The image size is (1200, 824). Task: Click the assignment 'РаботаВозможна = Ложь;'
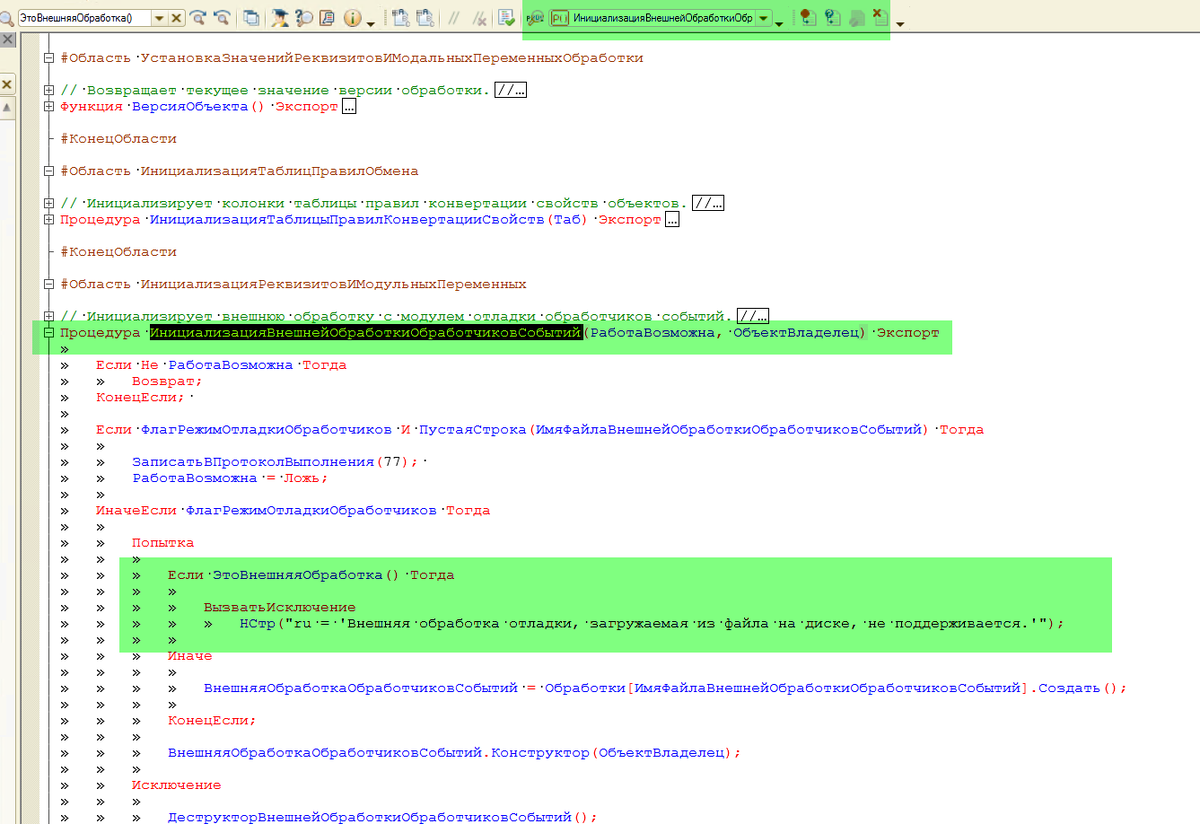[x=230, y=478]
